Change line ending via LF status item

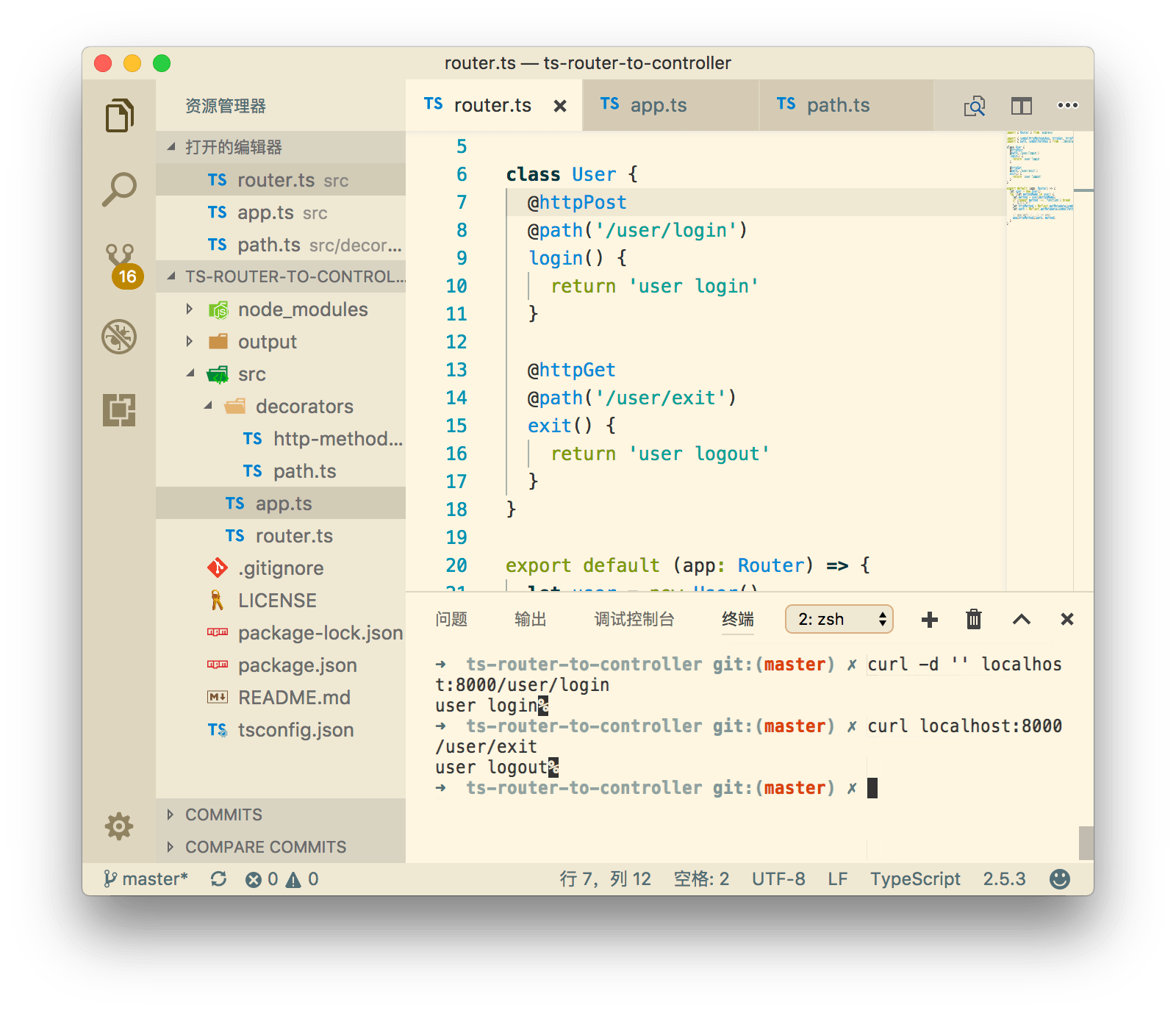click(838, 879)
